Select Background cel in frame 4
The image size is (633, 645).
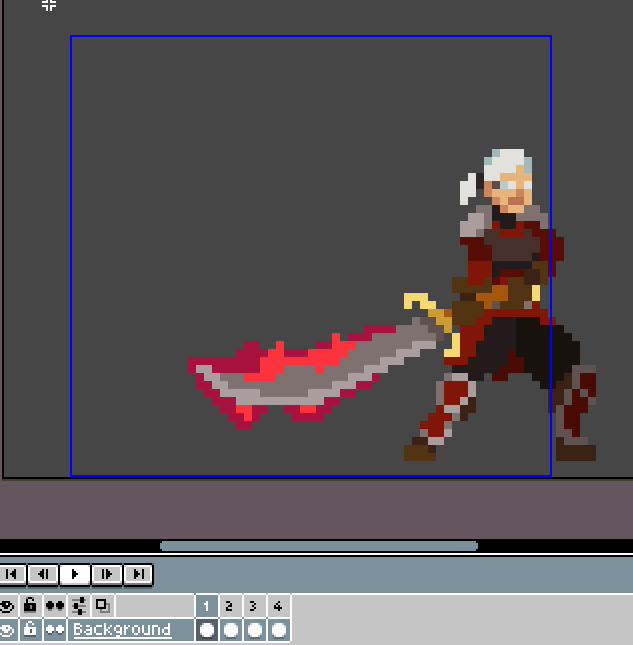(278, 630)
